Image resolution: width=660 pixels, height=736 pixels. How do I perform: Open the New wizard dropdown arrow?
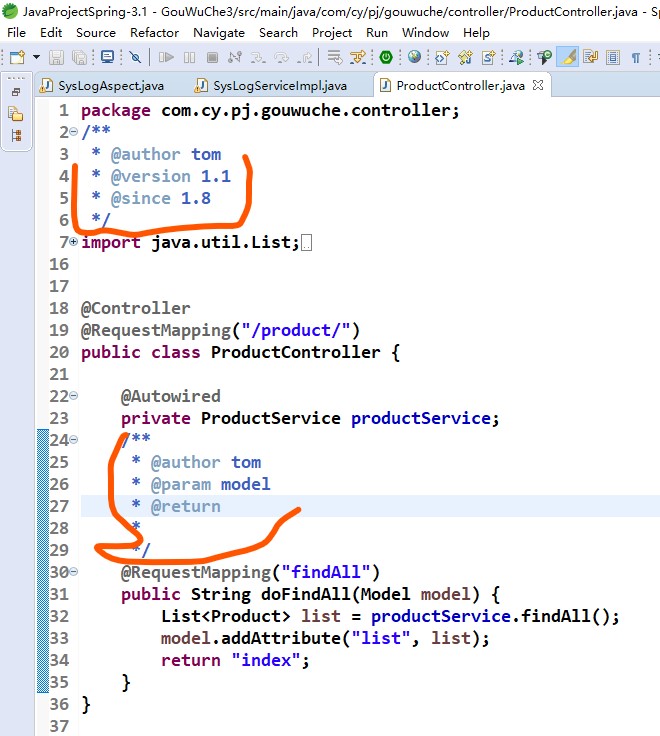[36, 57]
